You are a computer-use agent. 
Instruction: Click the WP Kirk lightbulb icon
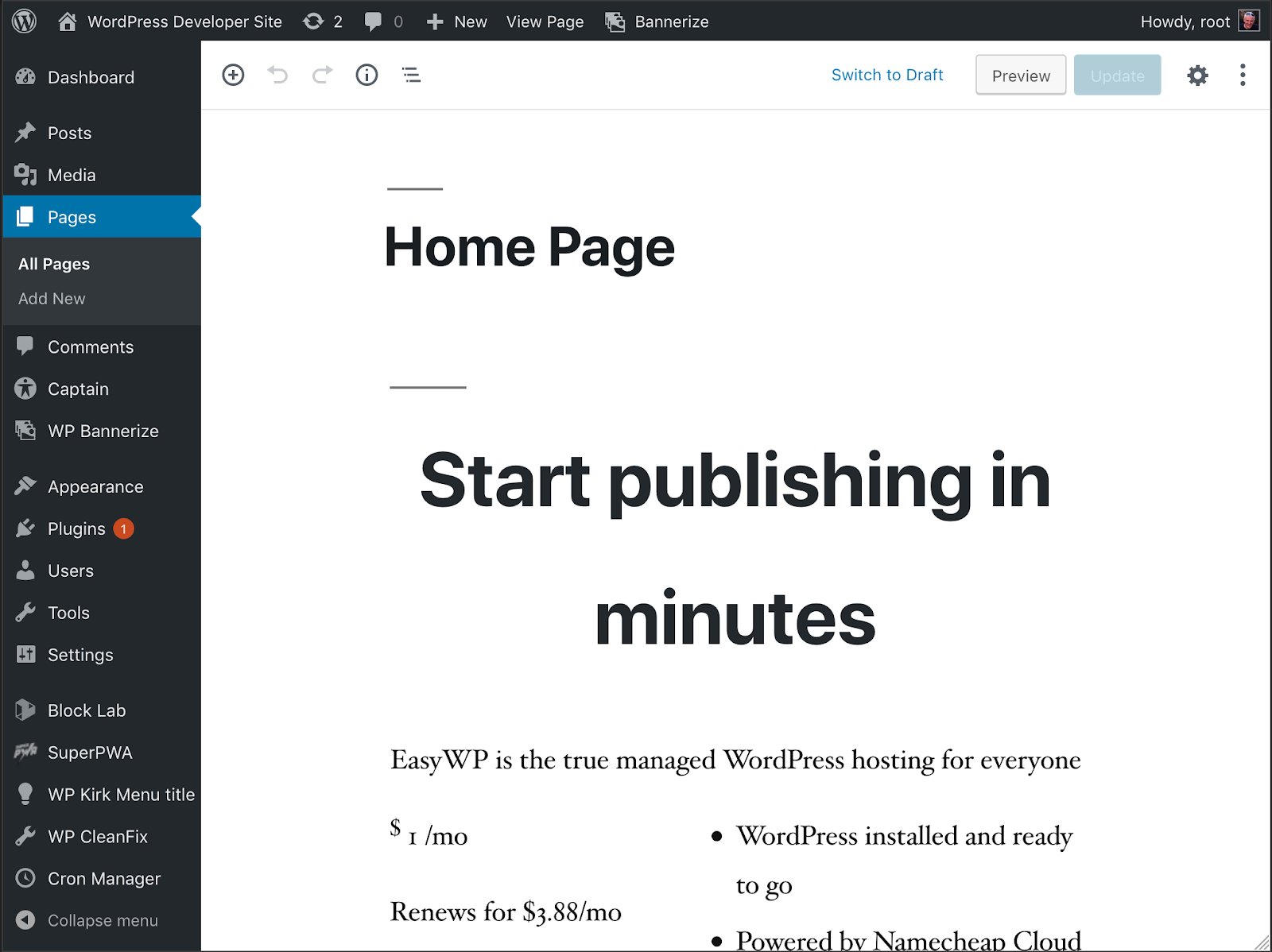(25, 795)
